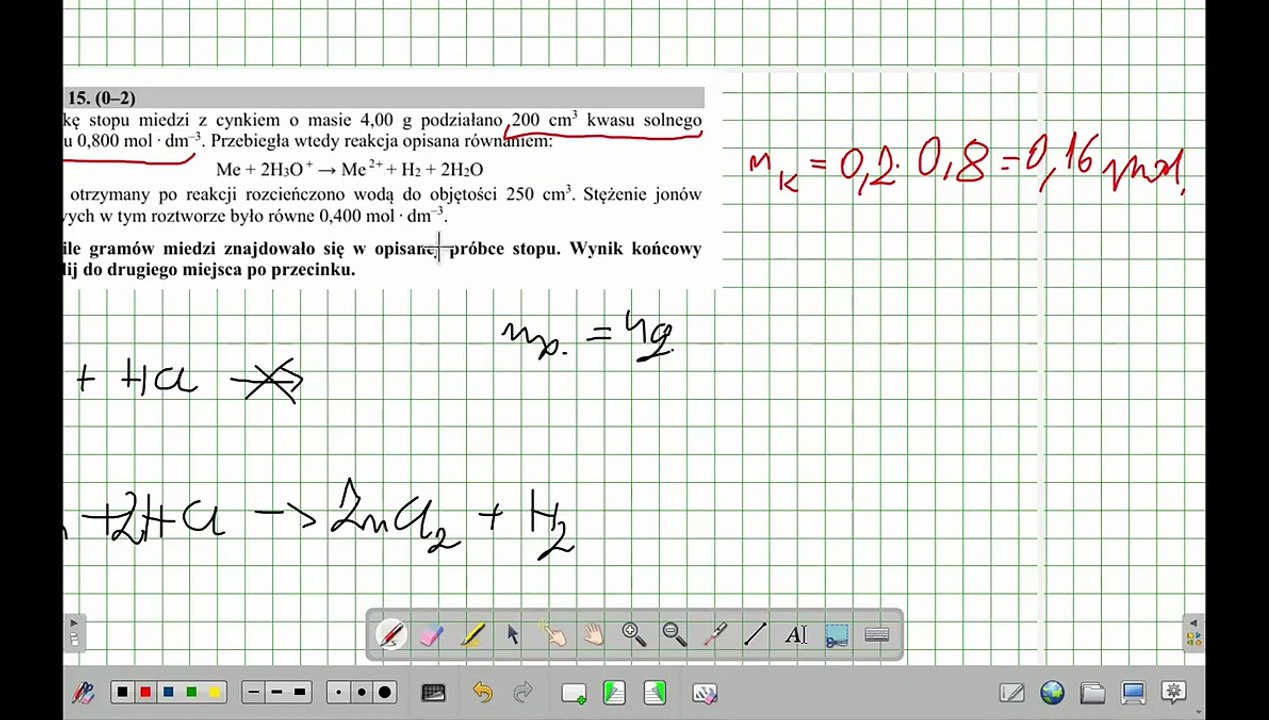Set thick pen line width

pyautogui.click(x=300, y=692)
